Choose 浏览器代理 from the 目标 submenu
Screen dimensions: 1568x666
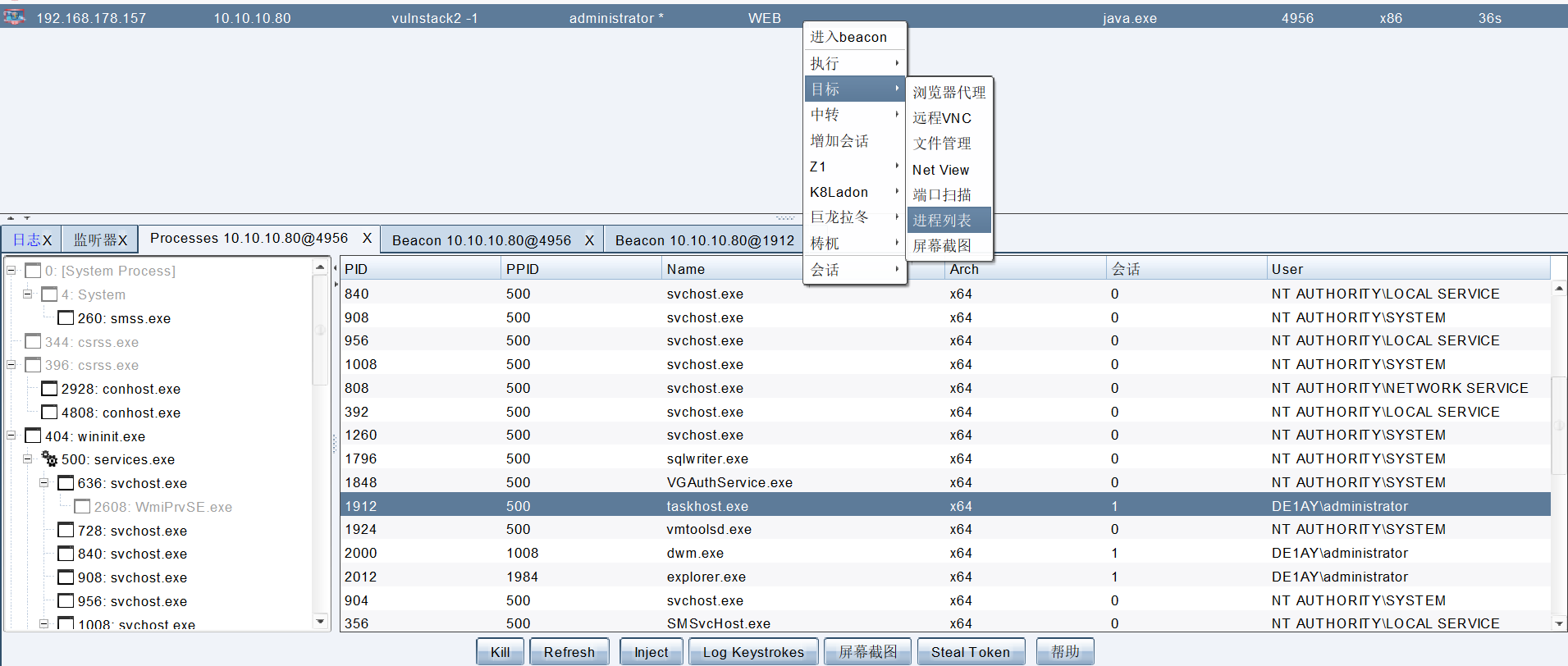[x=949, y=93]
